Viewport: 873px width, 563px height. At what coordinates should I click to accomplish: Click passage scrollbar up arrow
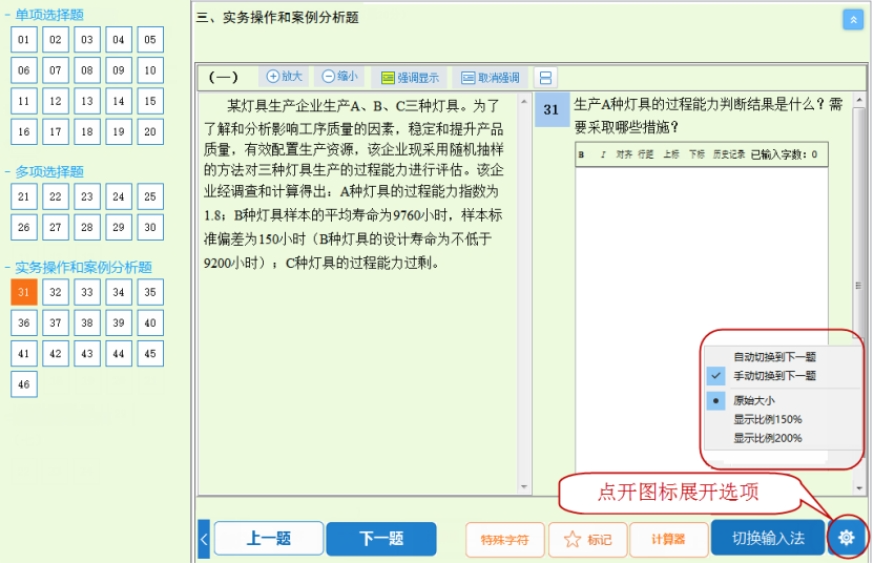(524, 102)
